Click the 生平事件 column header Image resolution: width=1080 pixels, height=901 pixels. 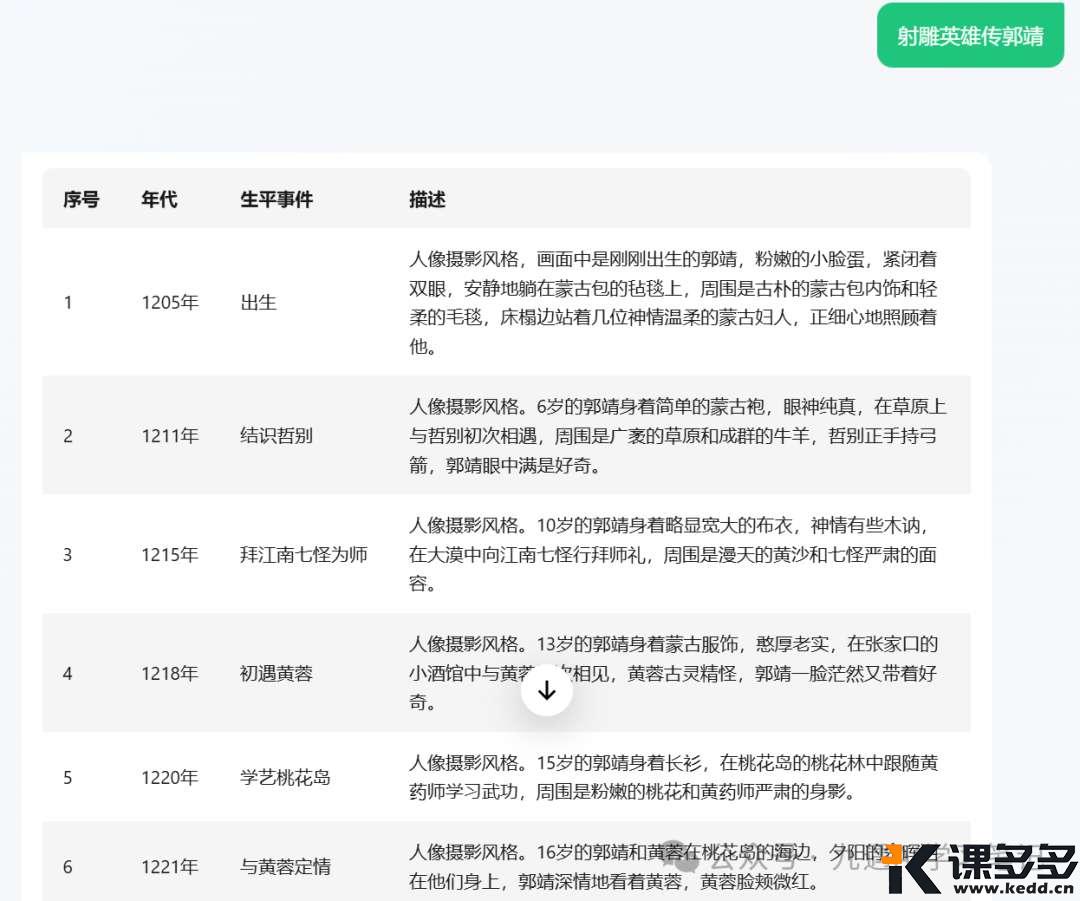pos(276,199)
